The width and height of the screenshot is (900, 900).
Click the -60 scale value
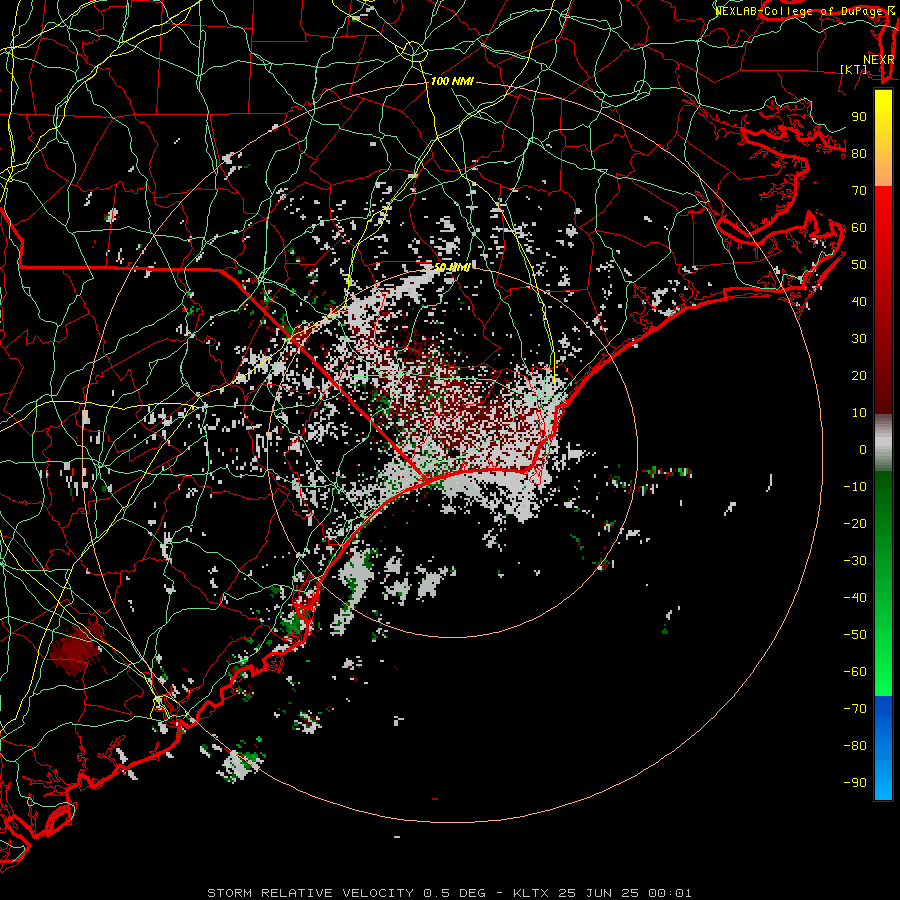855,672
